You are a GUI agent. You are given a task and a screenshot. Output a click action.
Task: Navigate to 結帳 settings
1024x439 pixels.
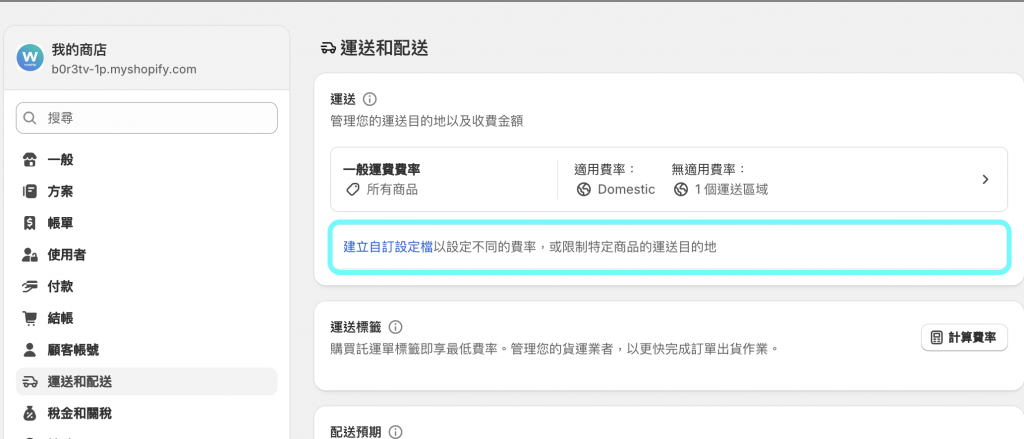(x=60, y=318)
